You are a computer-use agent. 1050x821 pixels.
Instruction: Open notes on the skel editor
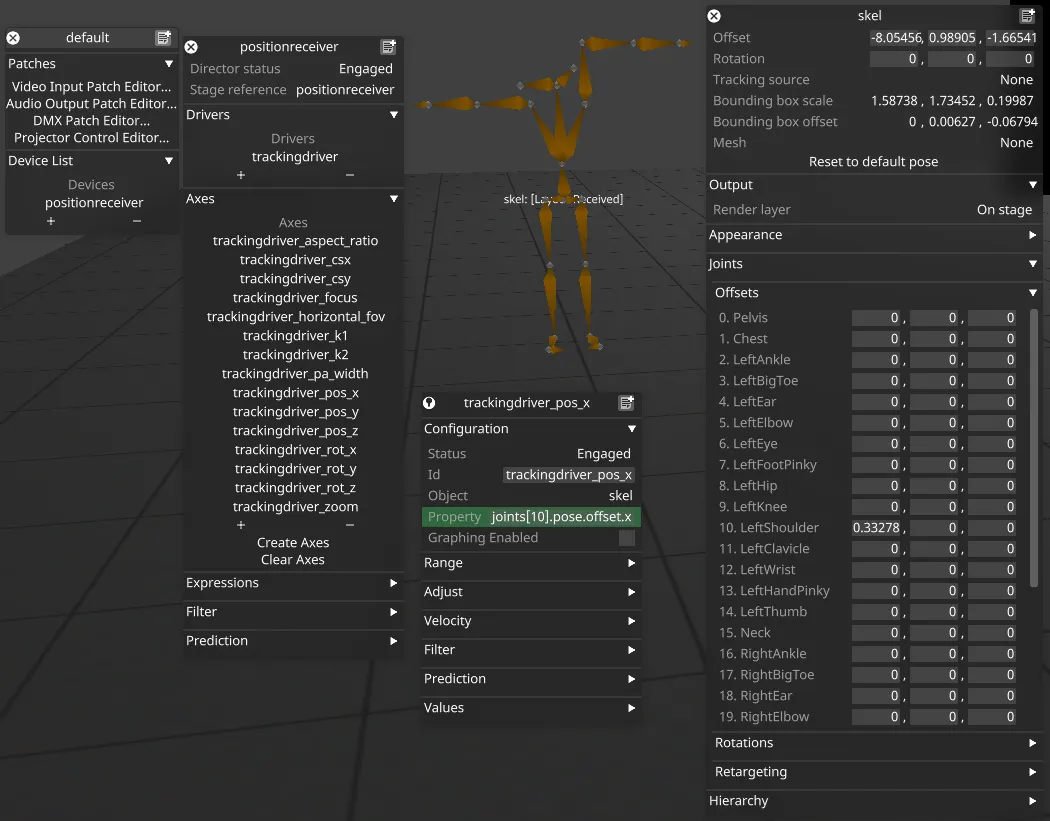[x=1026, y=15]
